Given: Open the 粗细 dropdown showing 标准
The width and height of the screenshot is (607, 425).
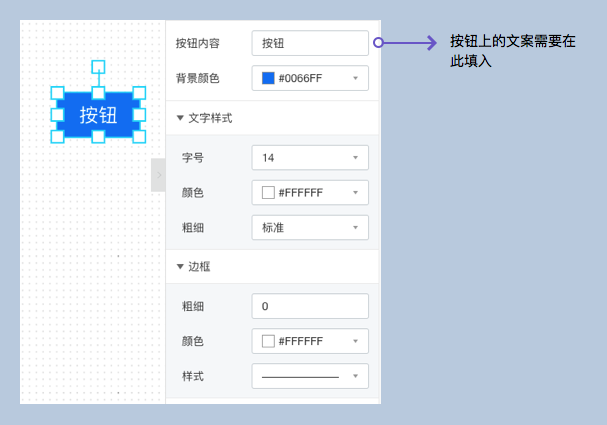Looking at the screenshot, I should coord(310,228).
